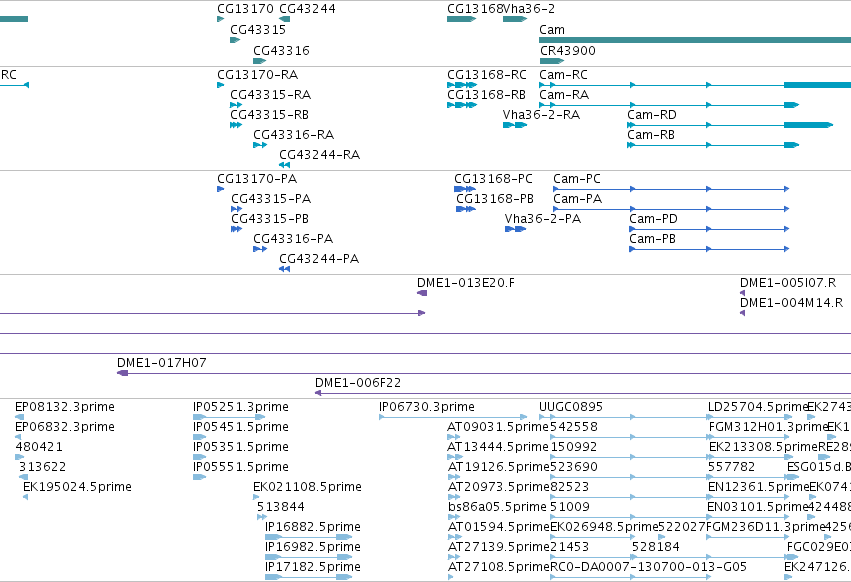The height and width of the screenshot is (582, 851).
Task: Click the UUGC0895 EST label
Action: tap(571, 407)
